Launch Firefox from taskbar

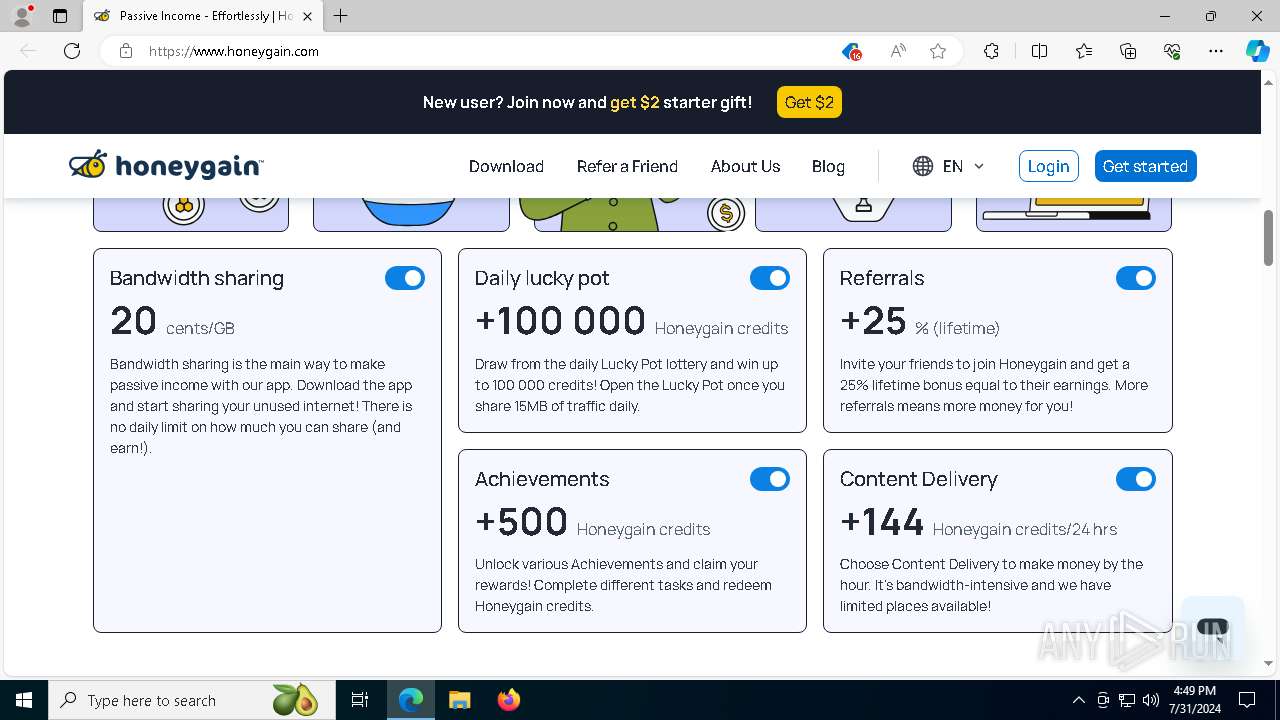pyautogui.click(x=508, y=700)
